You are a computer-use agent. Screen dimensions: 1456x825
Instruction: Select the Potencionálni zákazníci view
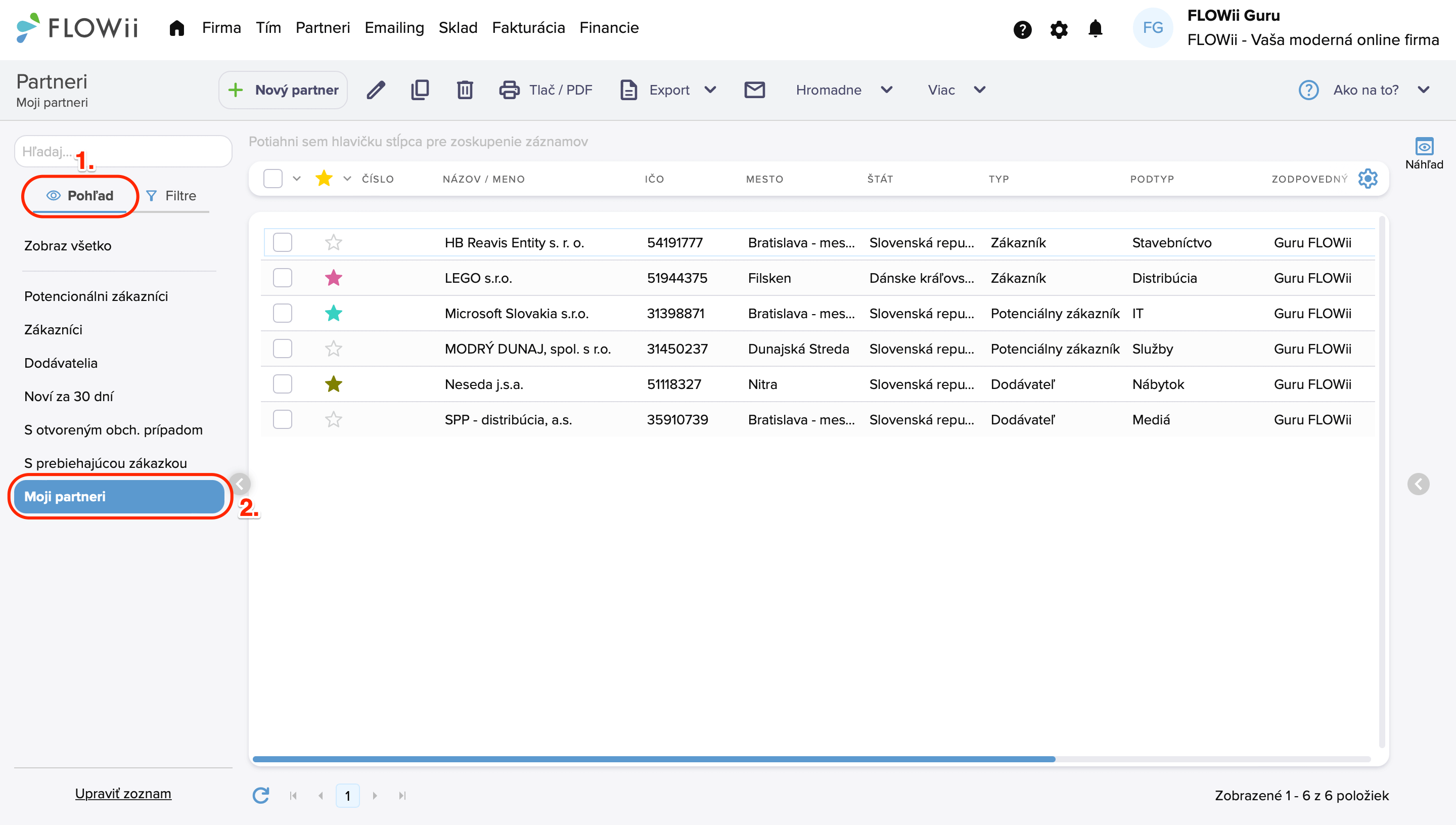coord(96,296)
